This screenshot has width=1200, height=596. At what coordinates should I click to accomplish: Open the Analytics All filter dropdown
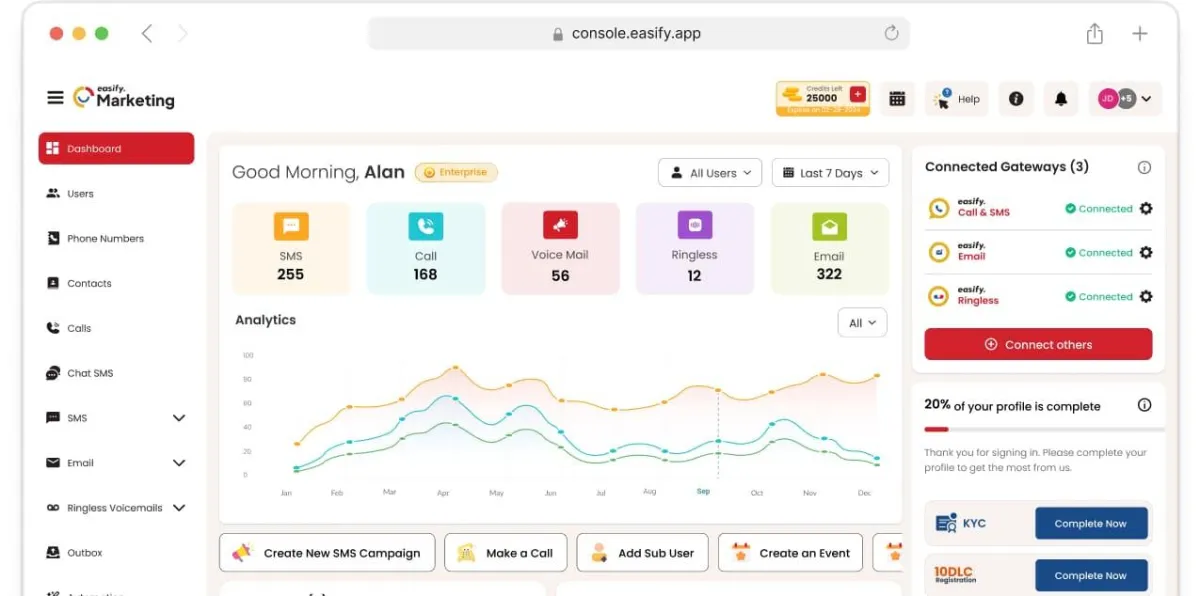[862, 323]
